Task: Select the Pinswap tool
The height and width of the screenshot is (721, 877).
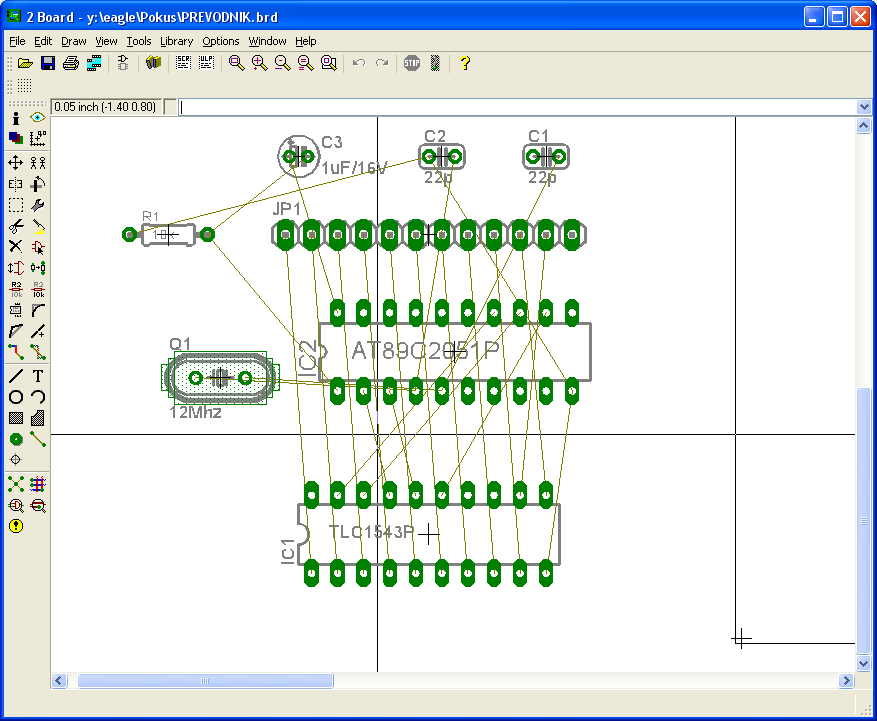Action: click(16, 268)
